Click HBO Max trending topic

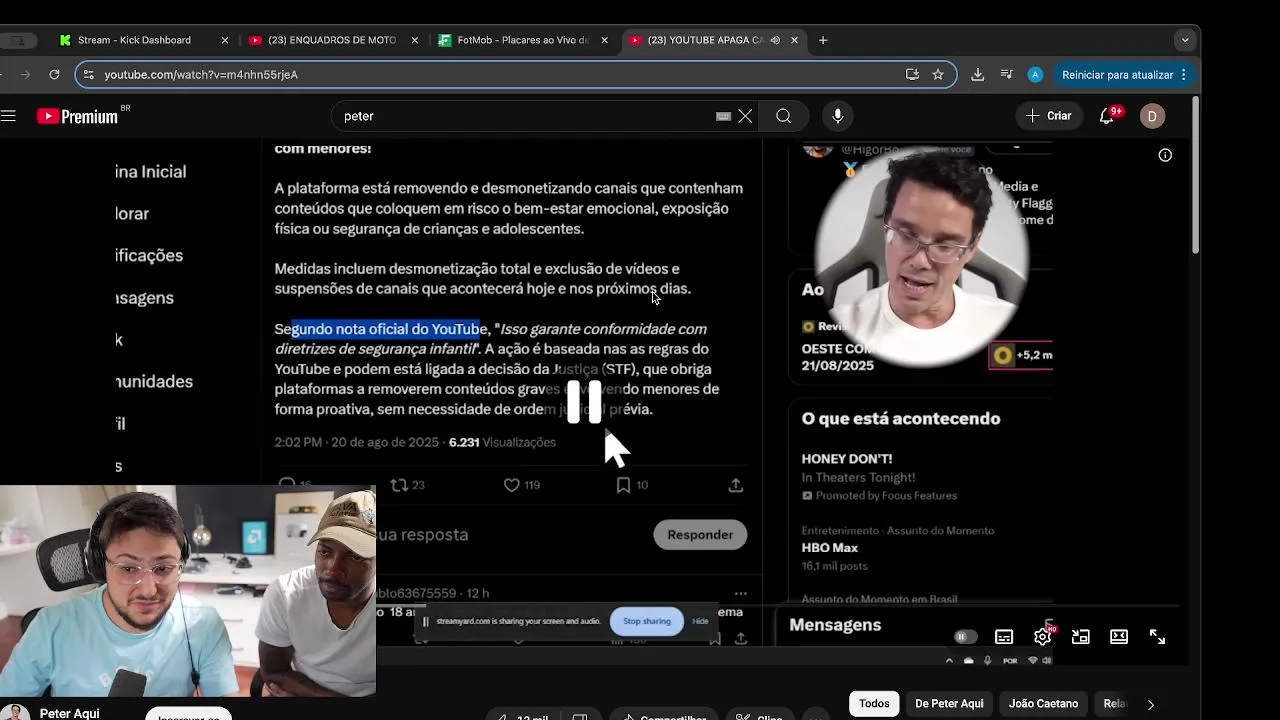coord(830,548)
